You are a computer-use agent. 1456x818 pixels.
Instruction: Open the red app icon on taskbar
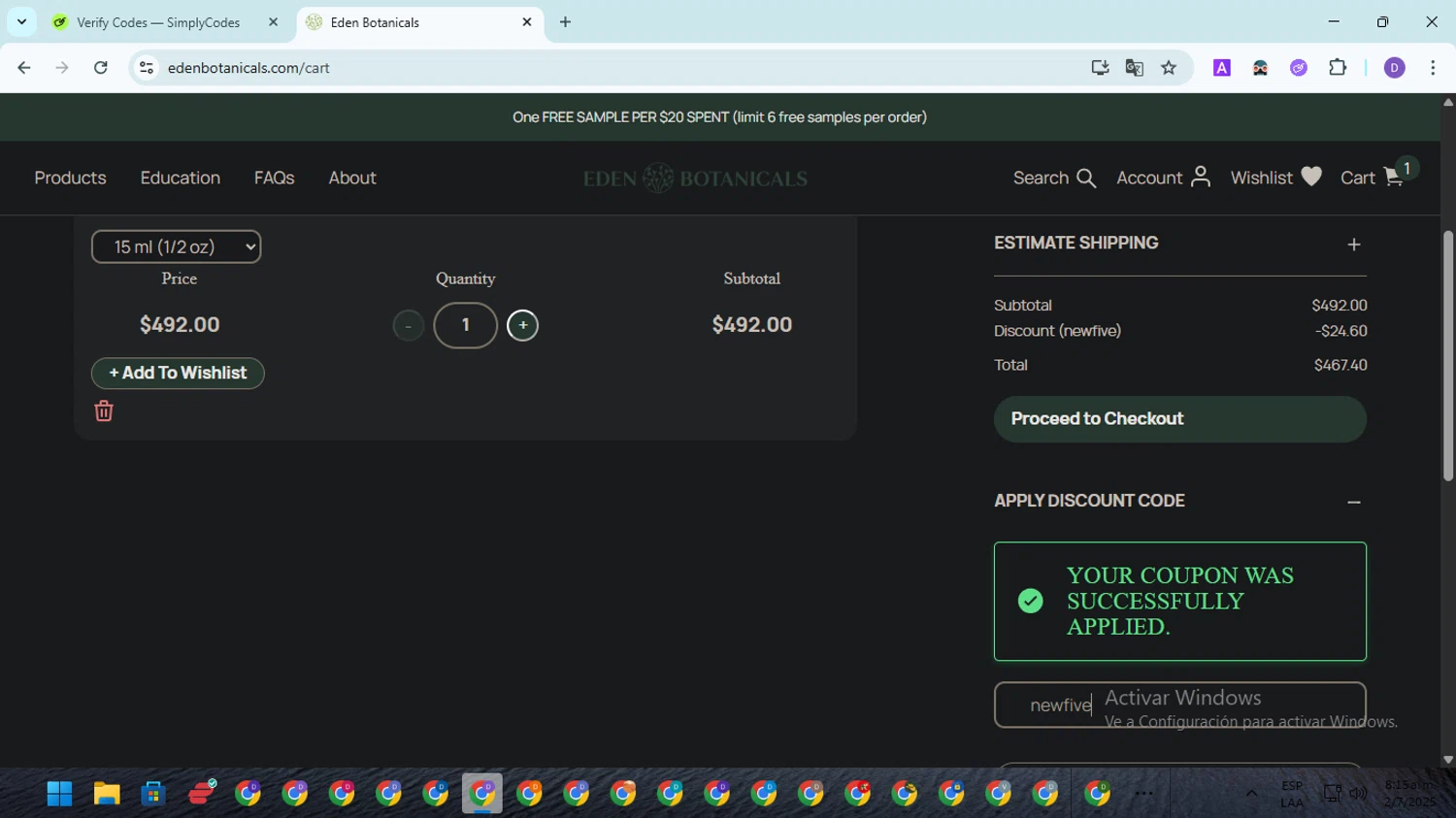click(202, 794)
